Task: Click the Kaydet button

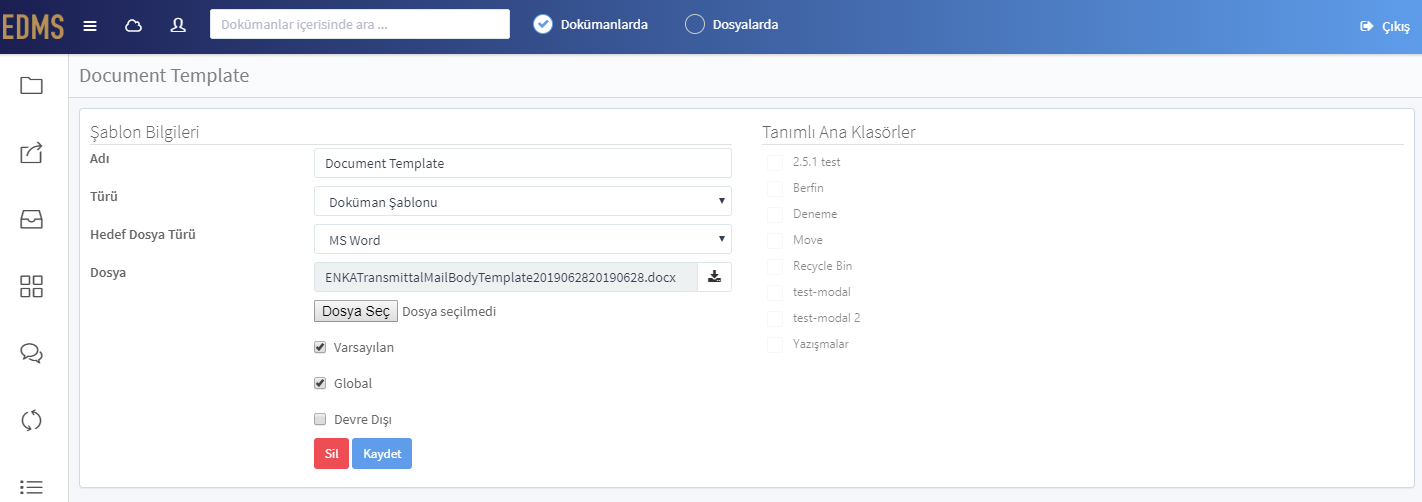Action: 382,453
